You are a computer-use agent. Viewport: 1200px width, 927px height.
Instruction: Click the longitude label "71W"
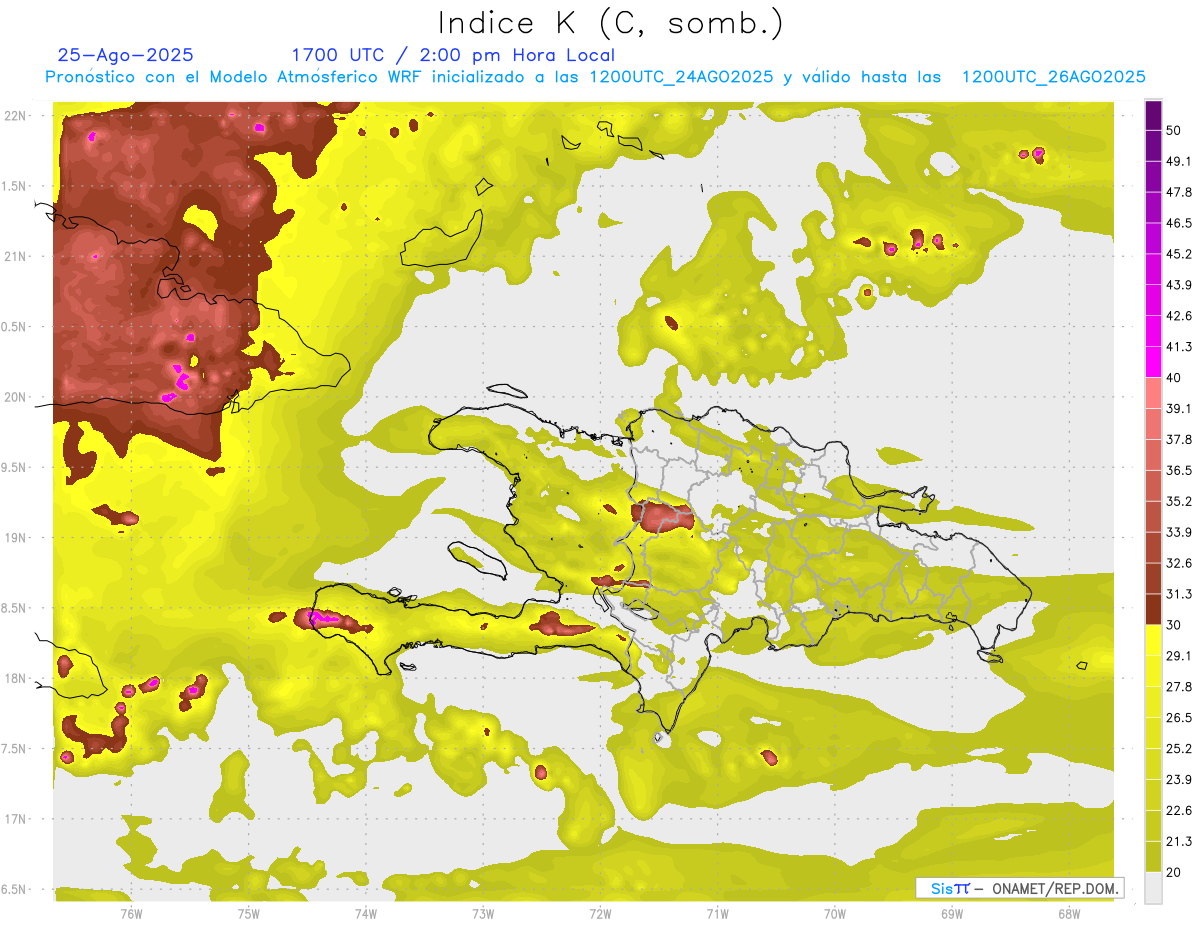pyautogui.click(x=717, y=913)
